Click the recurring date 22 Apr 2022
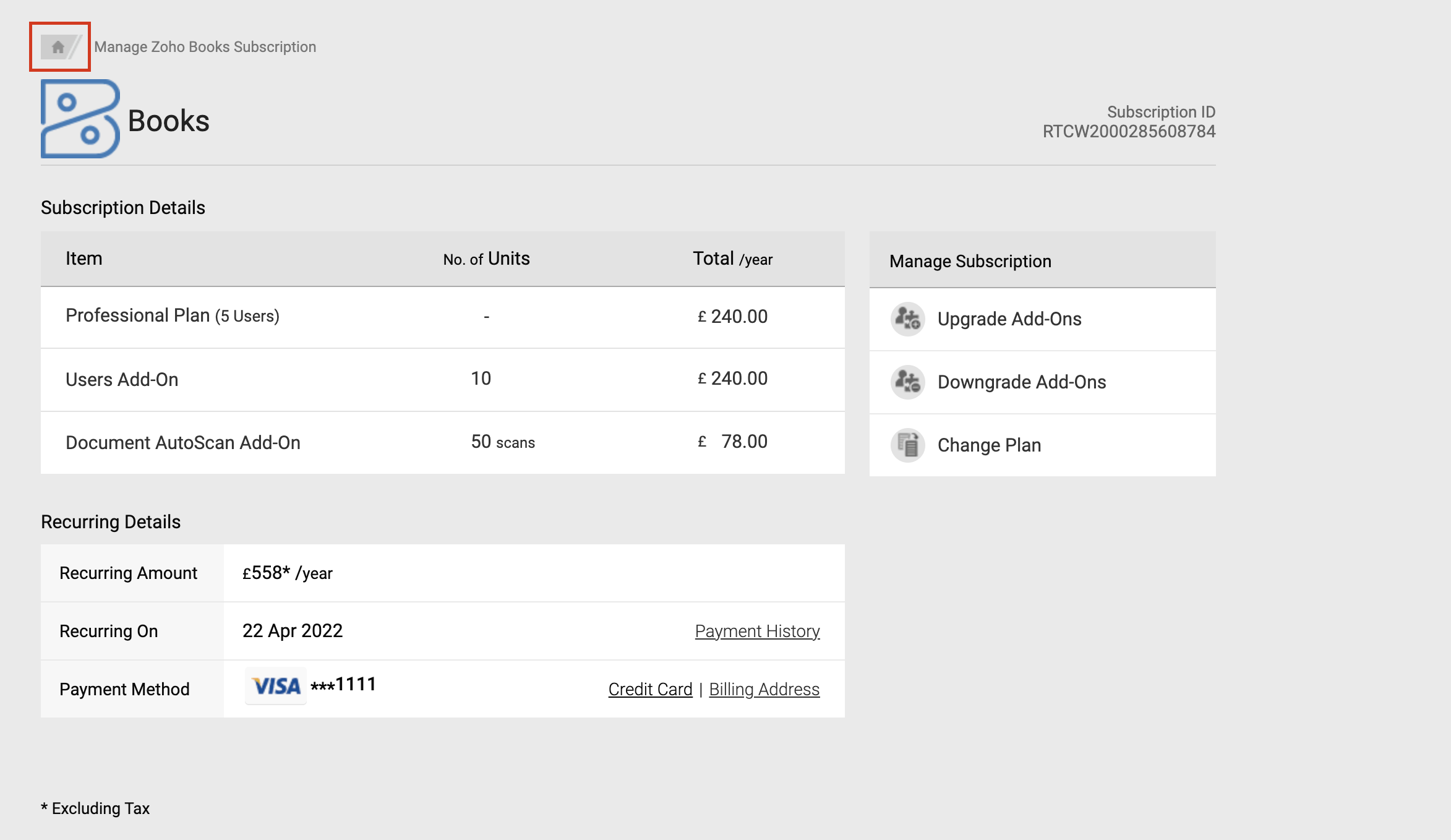Viewport: 1451px width, 840px height. click(292, 631)
